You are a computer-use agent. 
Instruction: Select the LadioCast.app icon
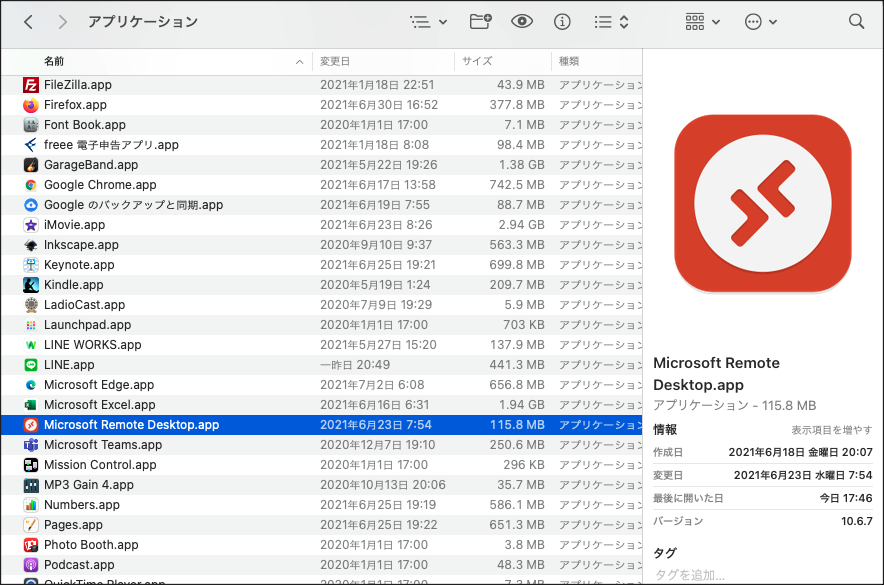coord(31,305)
